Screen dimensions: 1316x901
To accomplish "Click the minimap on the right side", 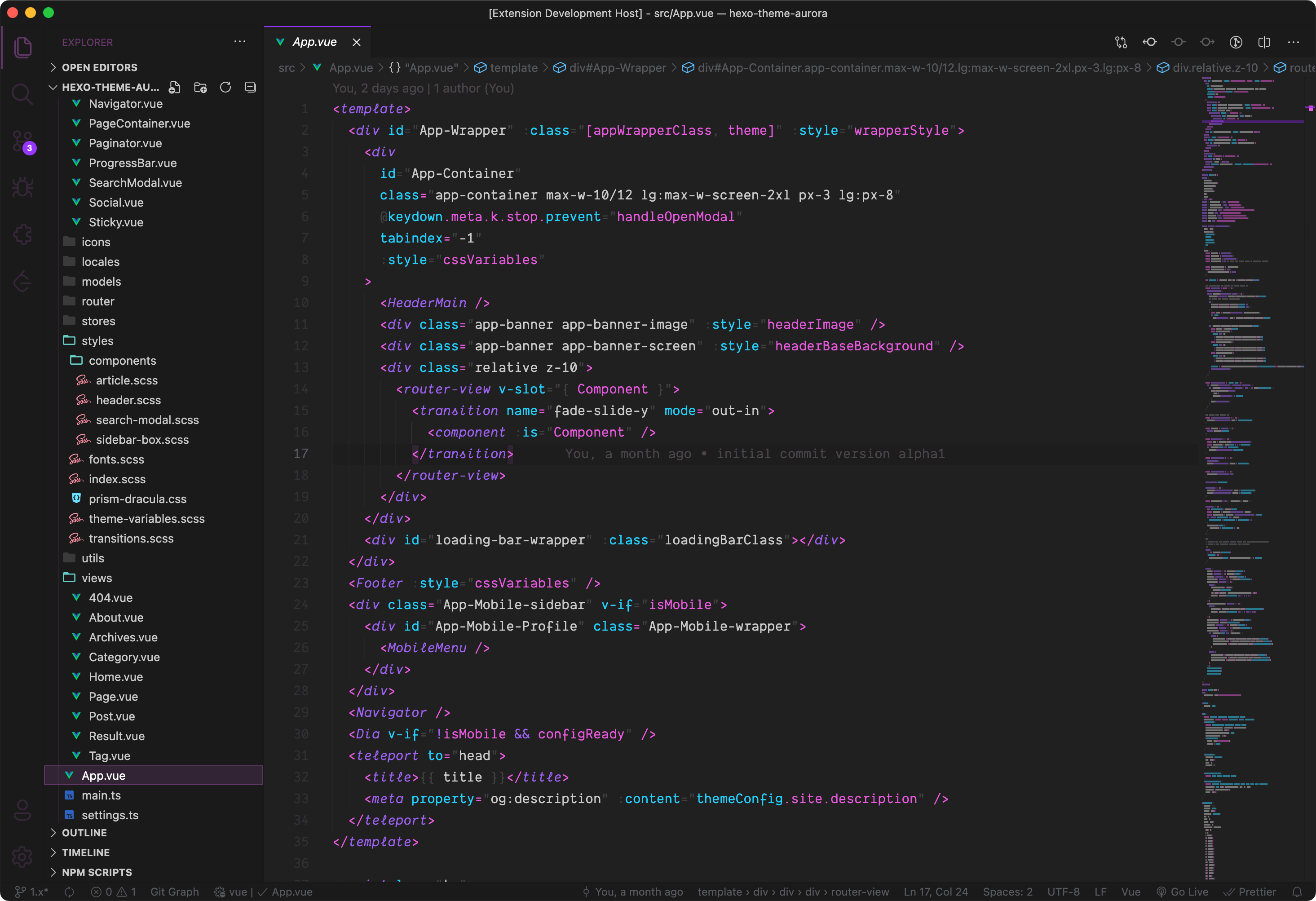I will click(1253, 479).
